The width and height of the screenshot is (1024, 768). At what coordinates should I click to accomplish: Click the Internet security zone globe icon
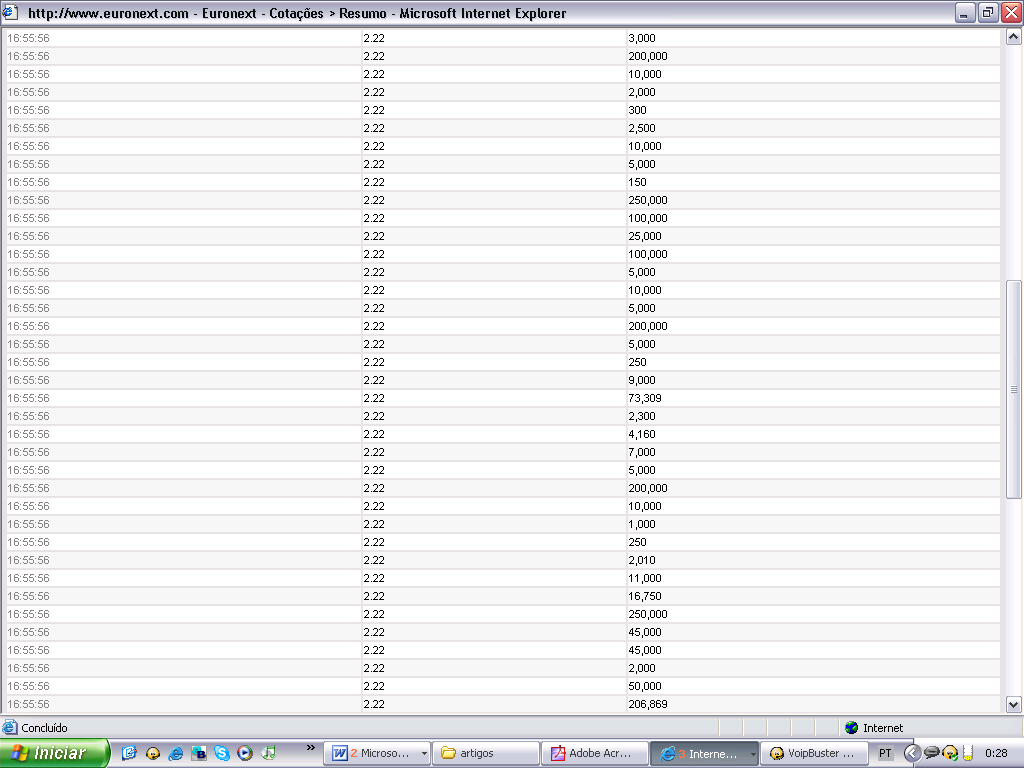tap(851, 728)
